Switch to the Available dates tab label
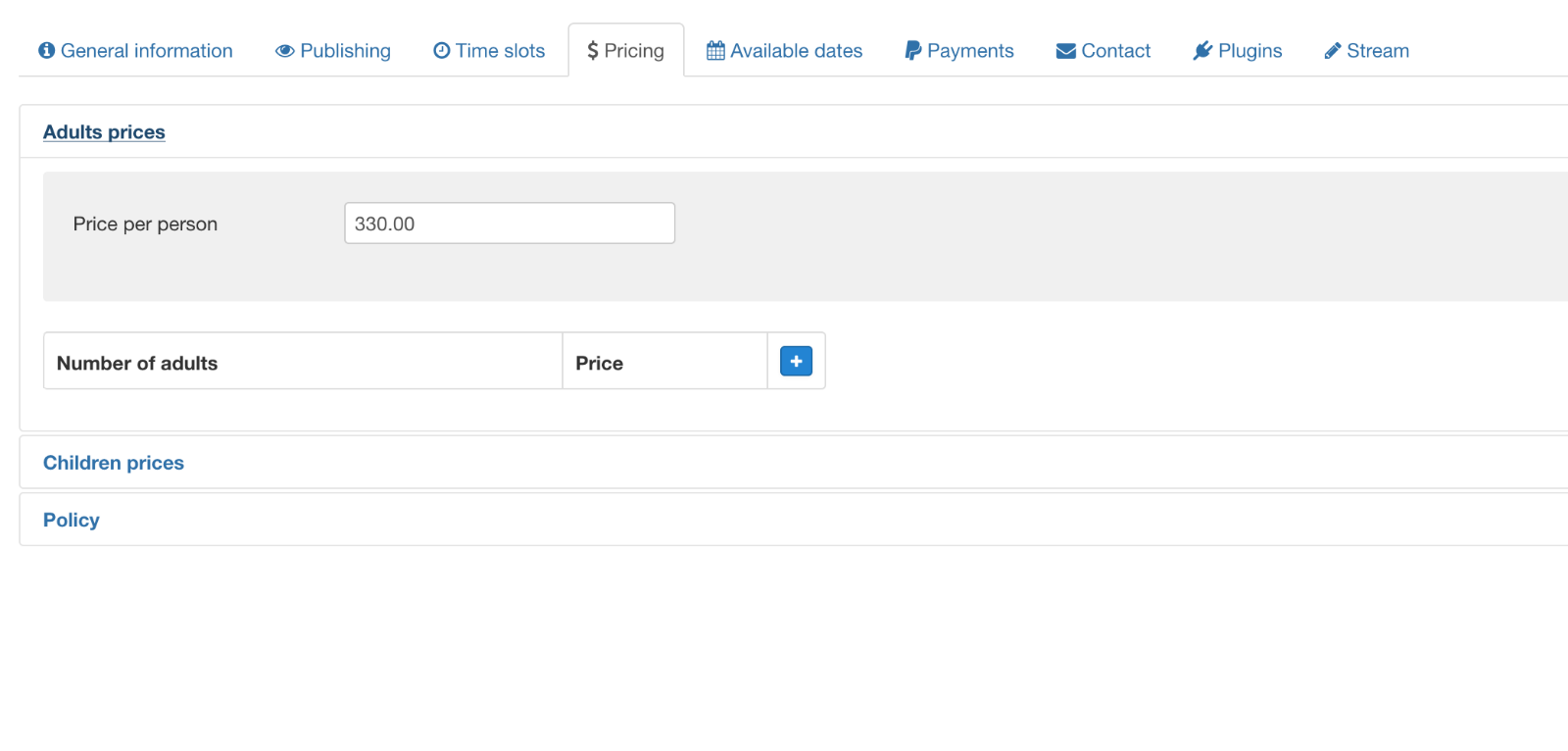This screenshot has width=1568, height=751. (x=796, y=51)
